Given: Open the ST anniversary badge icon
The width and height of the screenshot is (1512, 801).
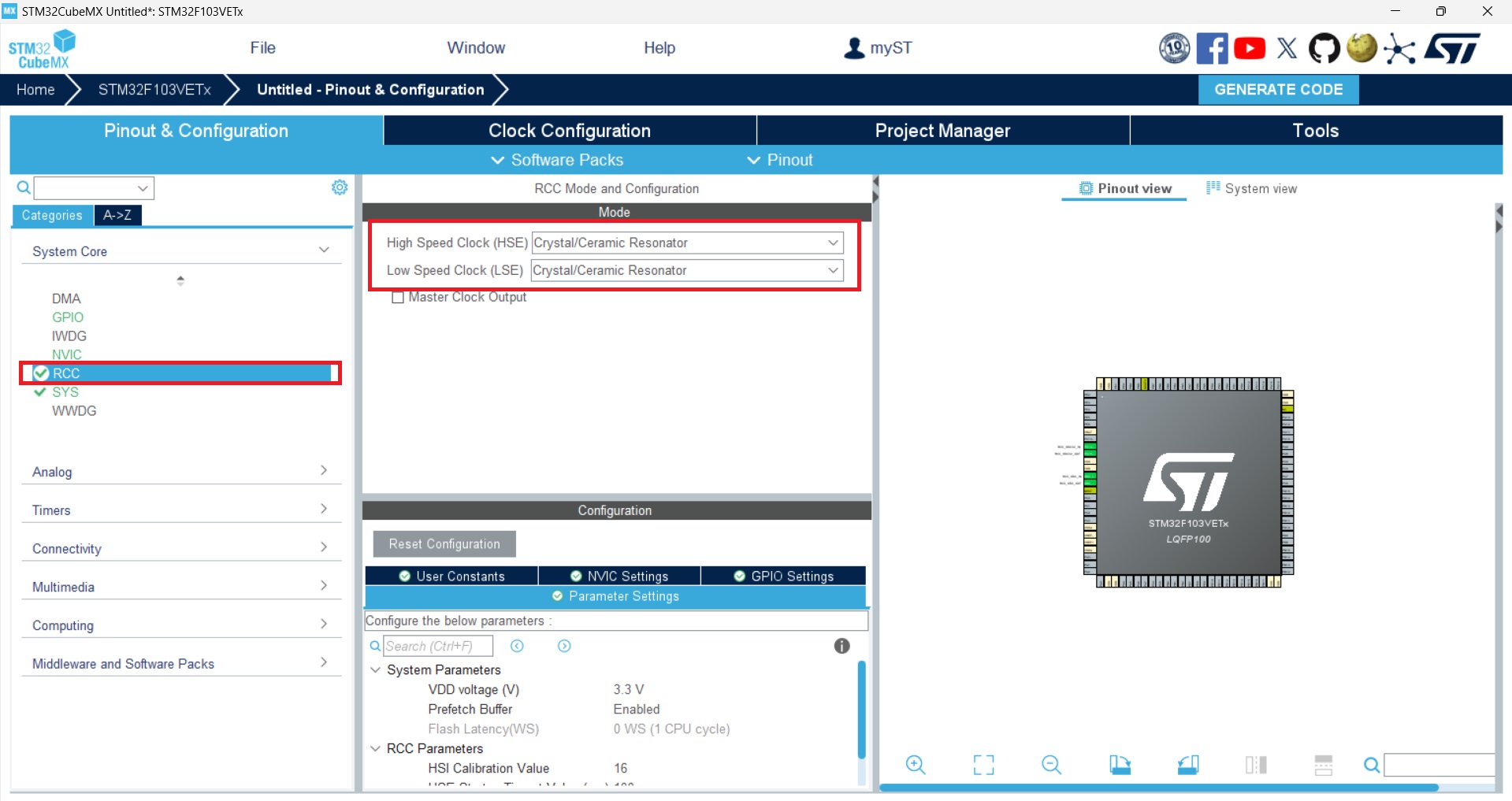Looking at the screenshot, I should (x=1174, y=48).
